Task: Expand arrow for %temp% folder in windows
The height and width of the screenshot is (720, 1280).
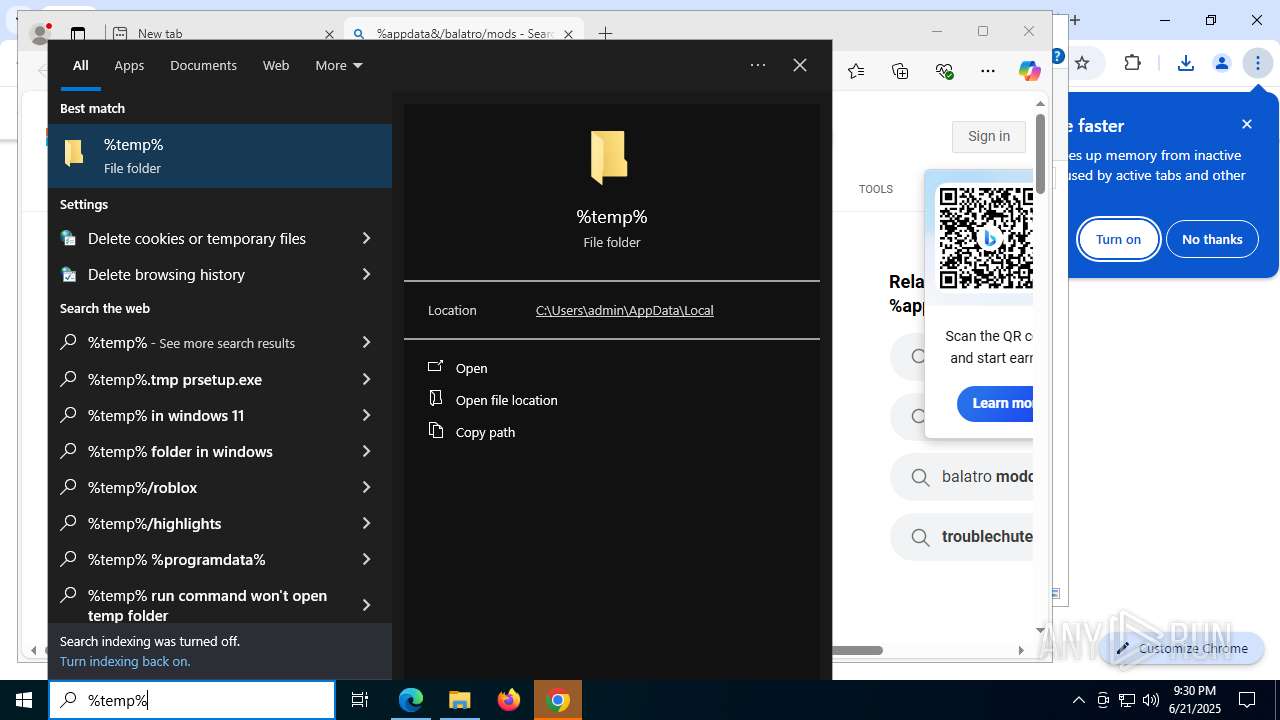Action: pyautogui.click(x=366, y=451)
